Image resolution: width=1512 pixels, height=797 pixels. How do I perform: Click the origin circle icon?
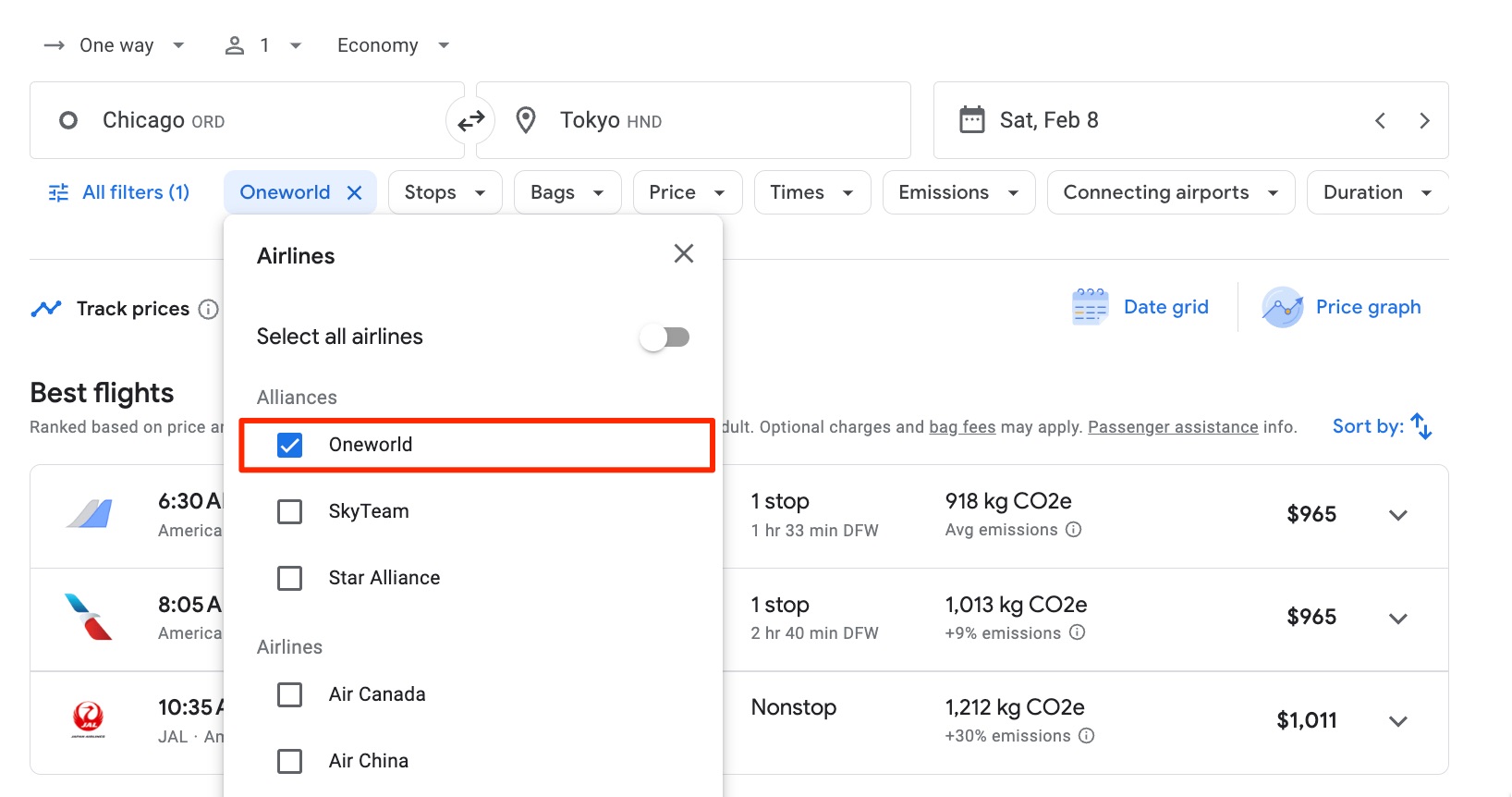tap(68, 120)
